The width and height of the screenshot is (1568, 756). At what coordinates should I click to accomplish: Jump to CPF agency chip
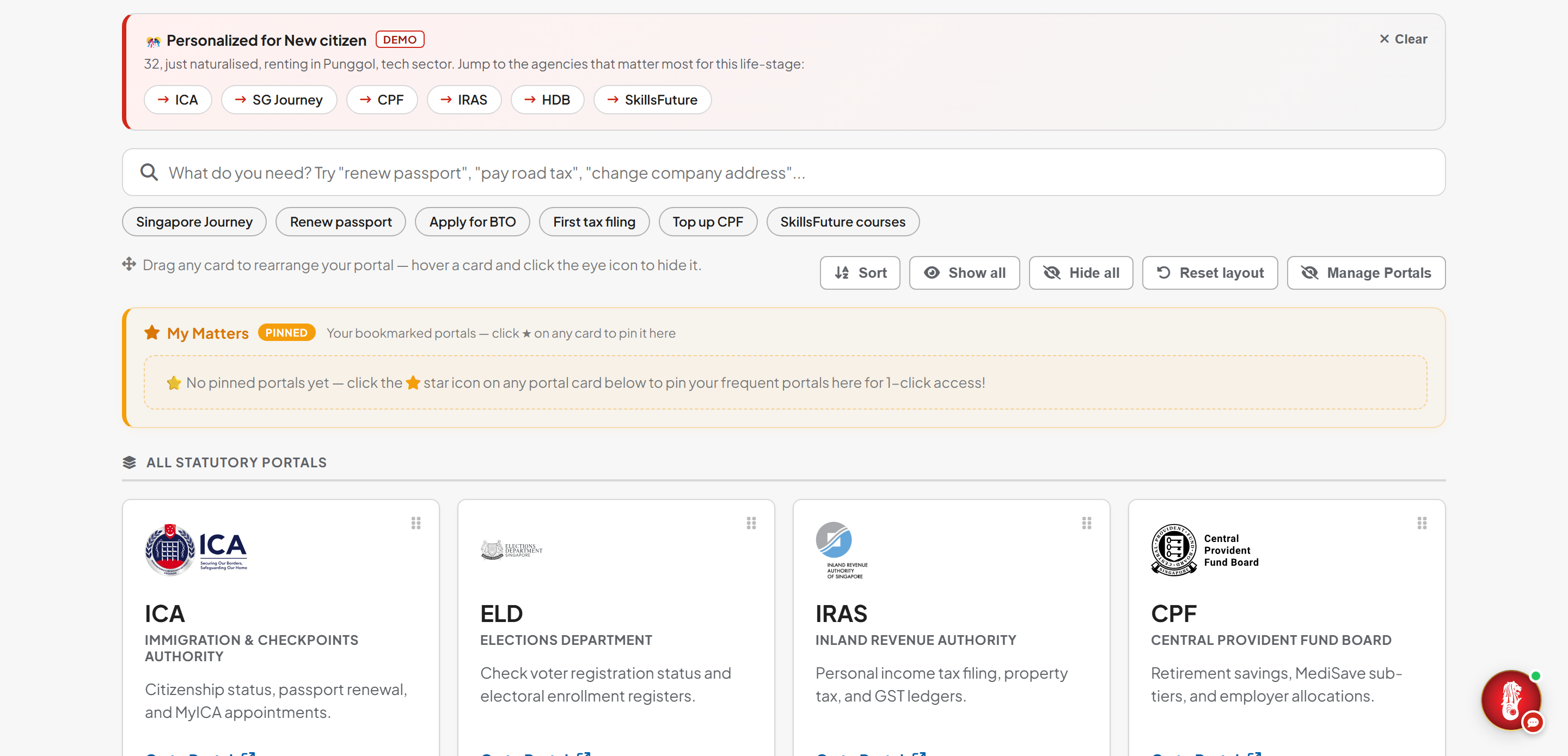382,100
